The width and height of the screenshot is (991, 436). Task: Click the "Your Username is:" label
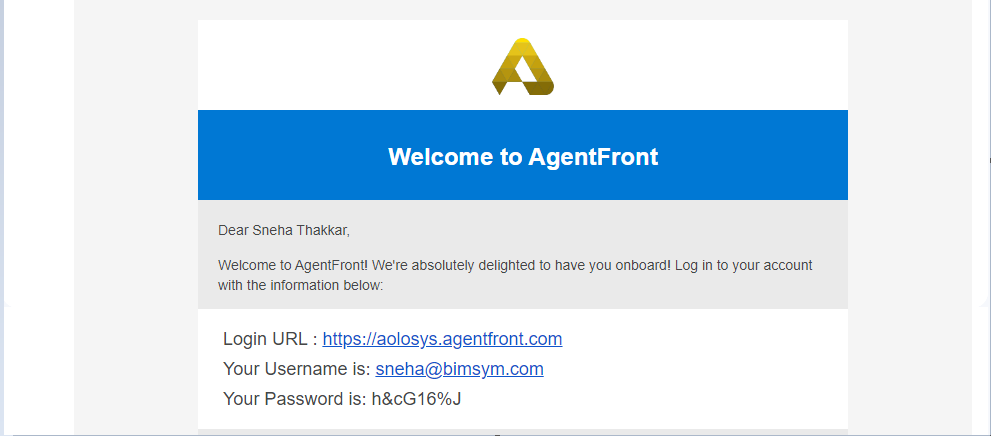point(297,369)
